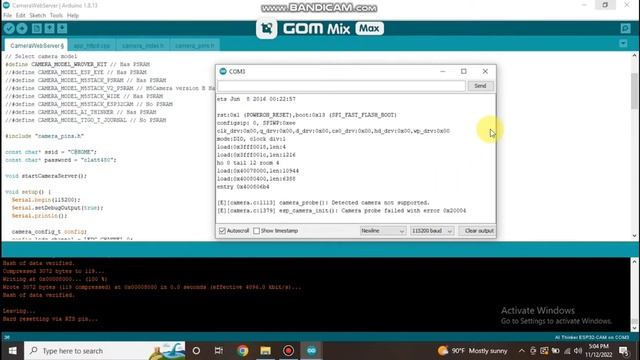Open the 5:04 PM clock and date
Image resolution: width=640 pixels, height=360 pixels.
[599, 351]
